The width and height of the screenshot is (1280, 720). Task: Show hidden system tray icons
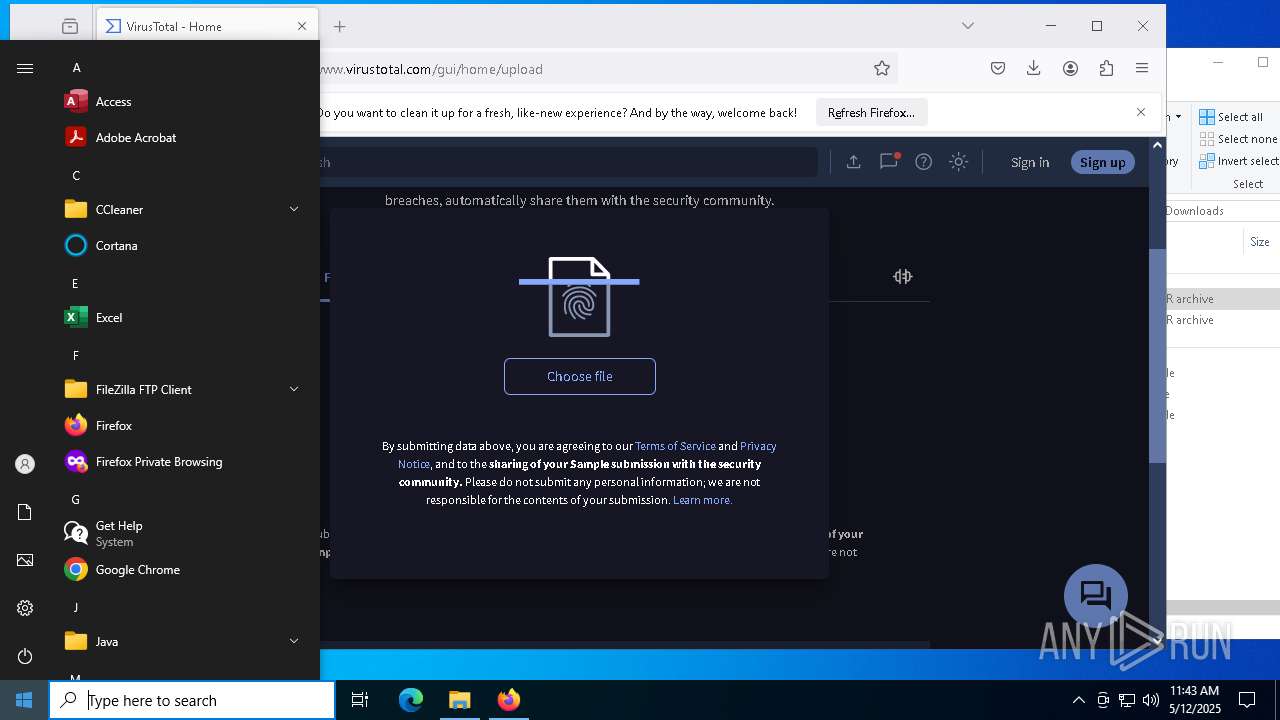tap(1078, 700)
